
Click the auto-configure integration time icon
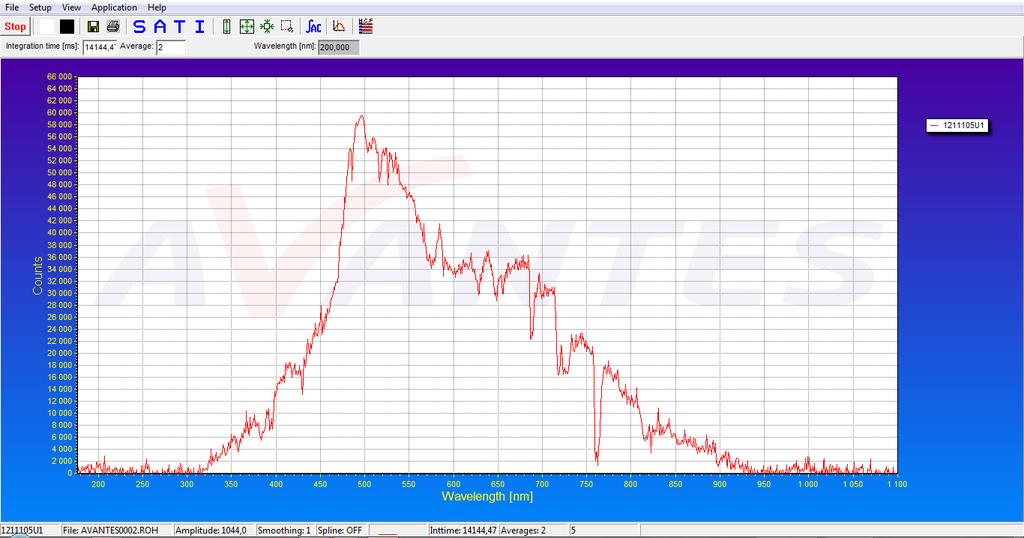click(x=313, y=27)
